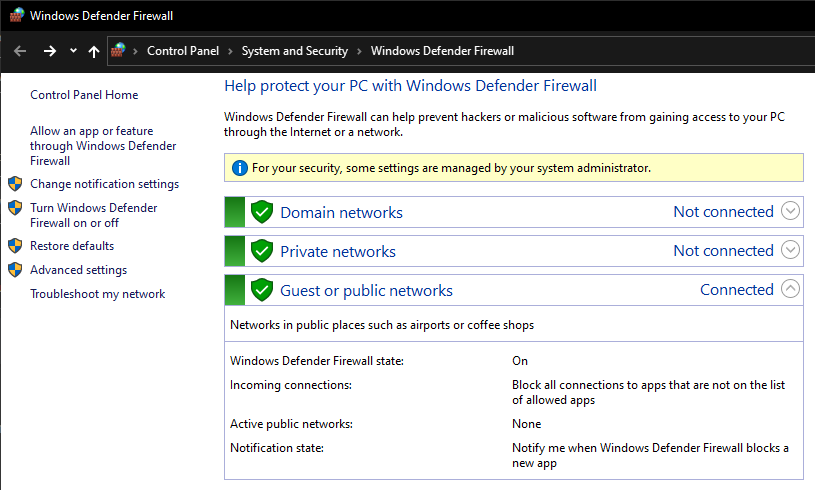Image resolution: width=815 pixels, height=490 pixels.
Task: Click the managed by system administrator message
Action: tap(451, 168)
